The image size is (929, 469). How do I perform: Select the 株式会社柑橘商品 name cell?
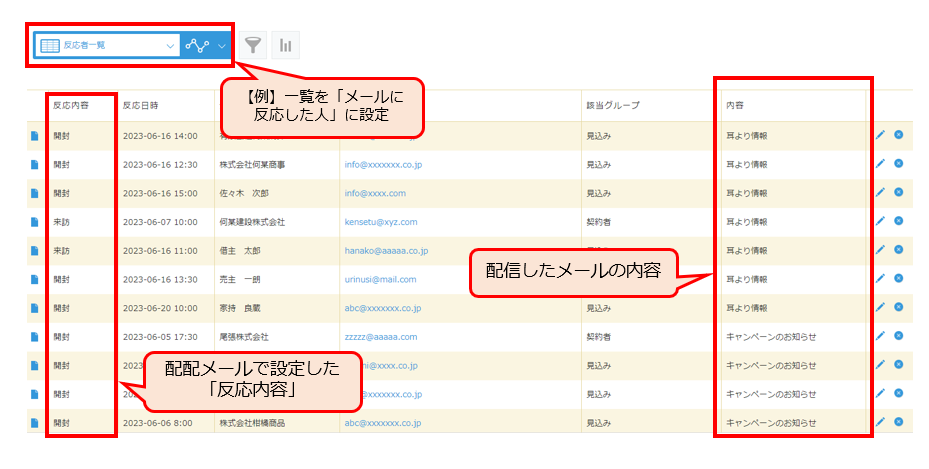coord(252,423)
